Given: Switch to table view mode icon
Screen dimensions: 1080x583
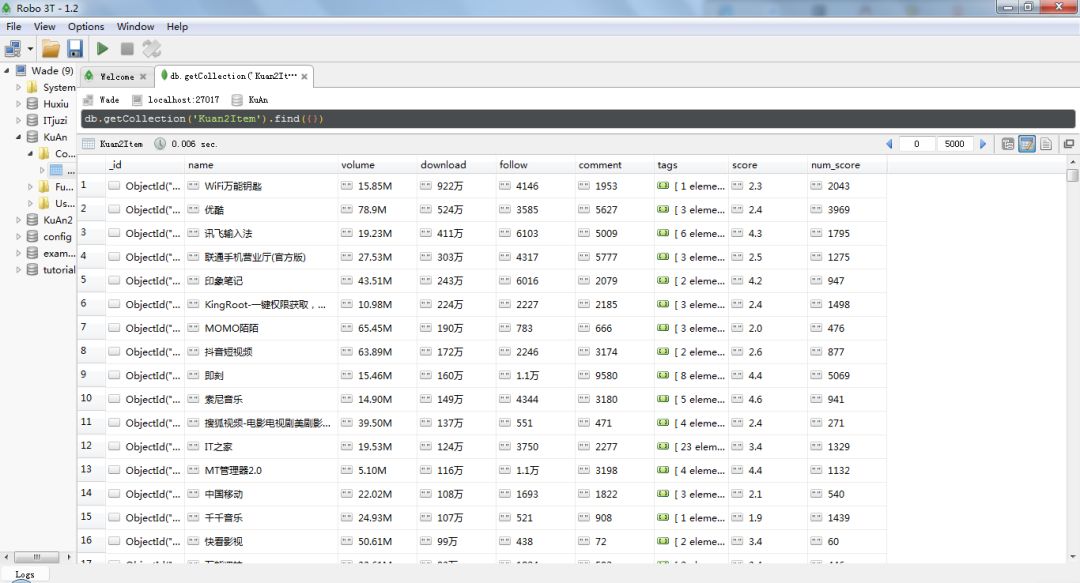Looking at the screenshot, I should pyautogui.click(x=1027, y=144).
